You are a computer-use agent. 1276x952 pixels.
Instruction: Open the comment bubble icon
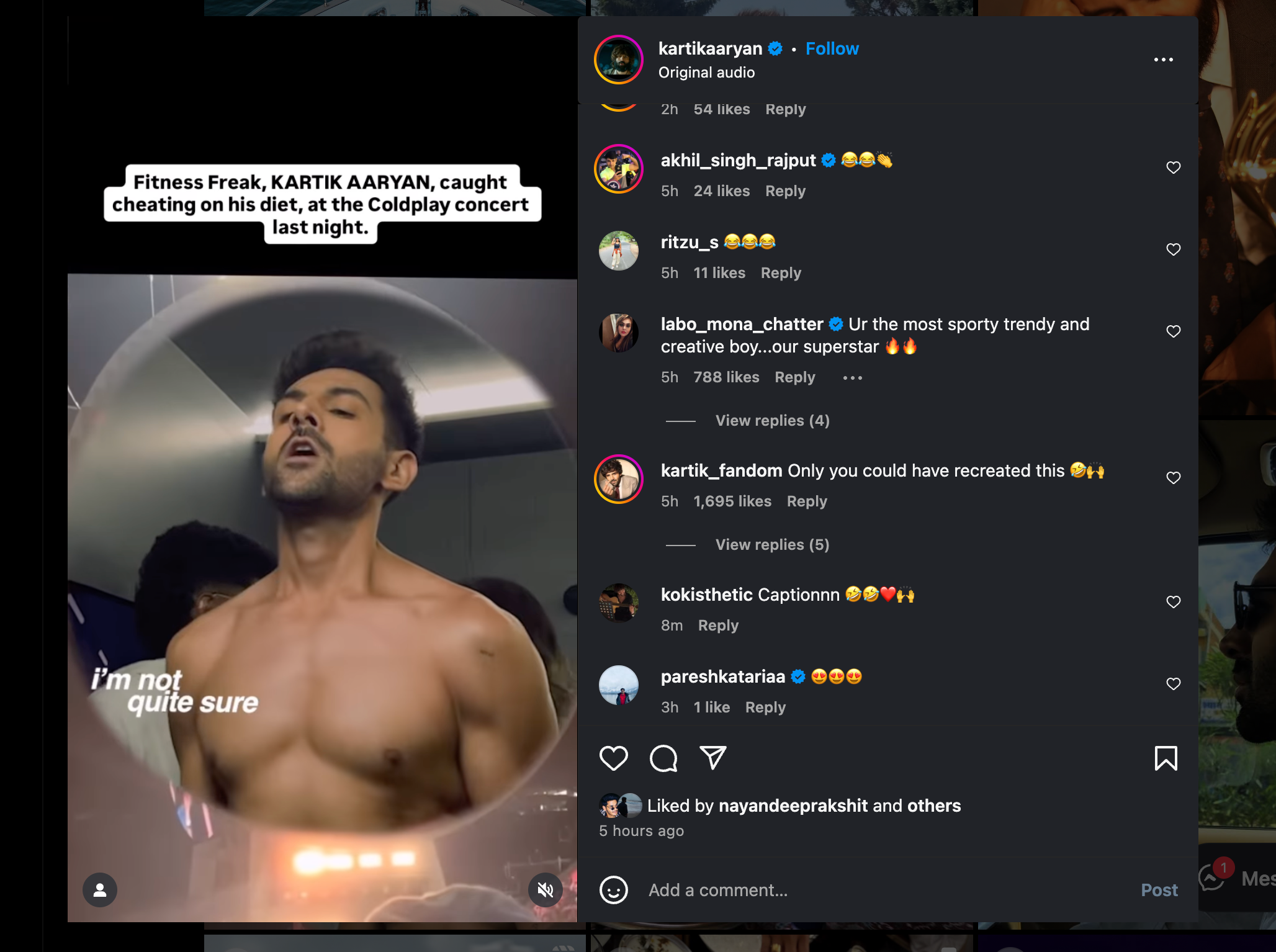663,758
